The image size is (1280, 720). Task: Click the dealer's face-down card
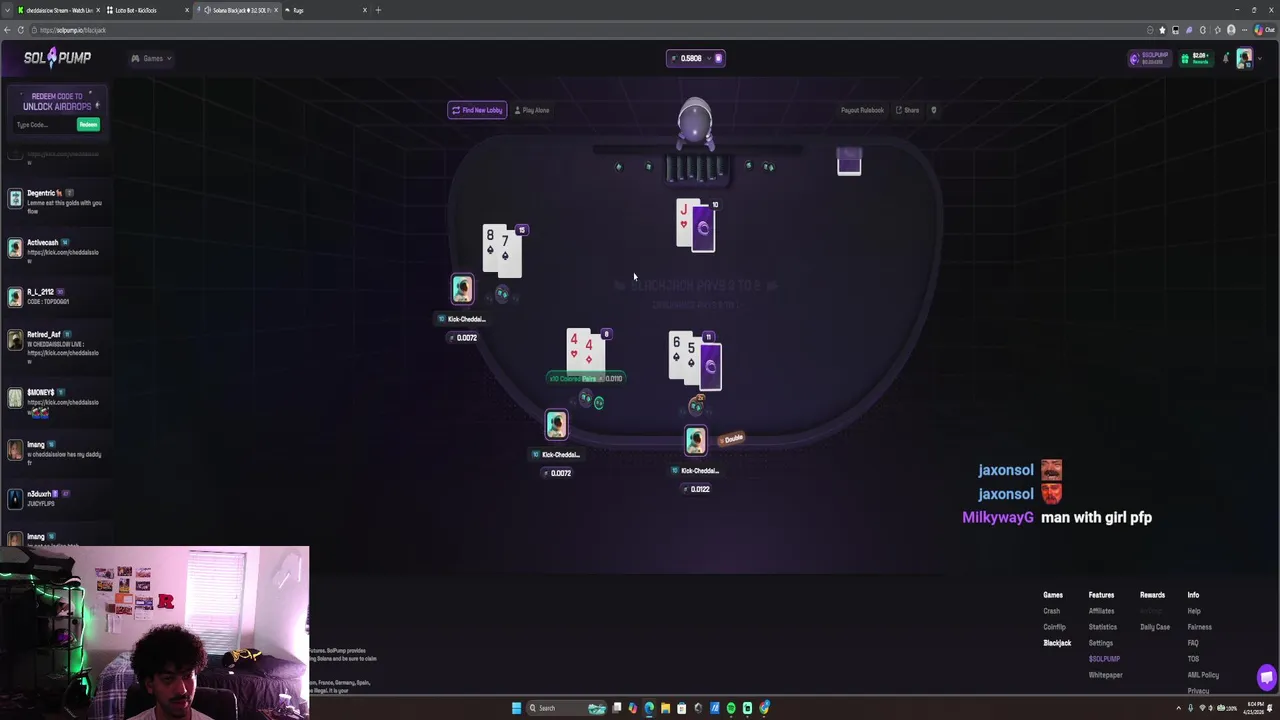coord(704,229)
